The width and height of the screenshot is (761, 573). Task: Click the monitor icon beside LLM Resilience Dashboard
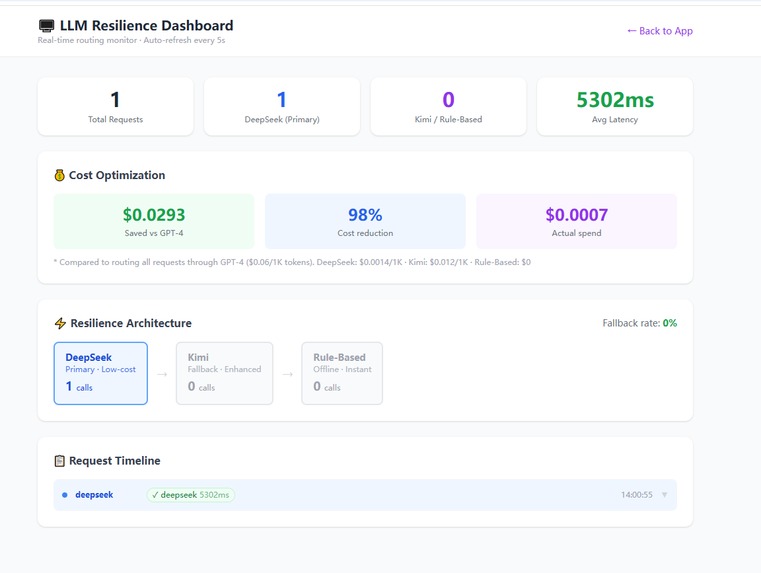click(x=47, y=26)
